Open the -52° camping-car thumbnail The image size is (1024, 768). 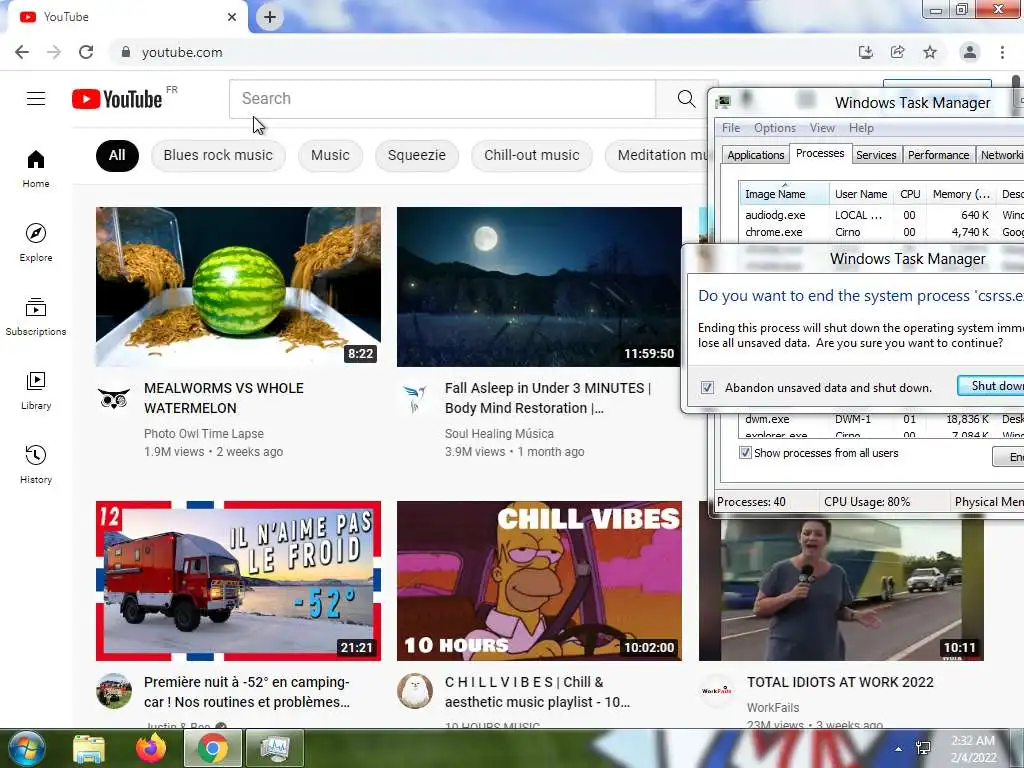238,581
